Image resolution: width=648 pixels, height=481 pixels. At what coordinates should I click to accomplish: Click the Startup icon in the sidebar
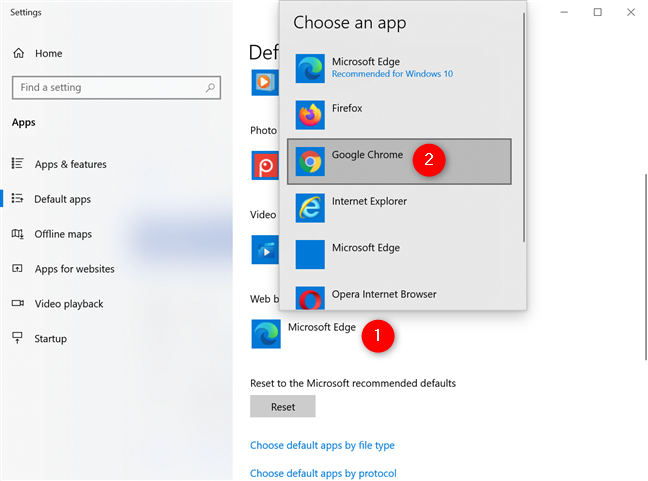pyautogui.click(x=17, y=338)
